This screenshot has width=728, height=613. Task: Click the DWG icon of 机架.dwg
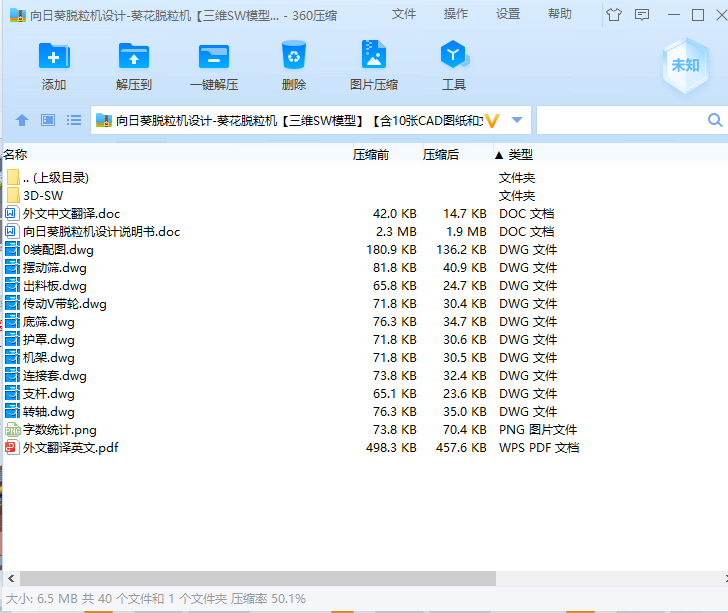pyautogui.click(x=12, y=358)
